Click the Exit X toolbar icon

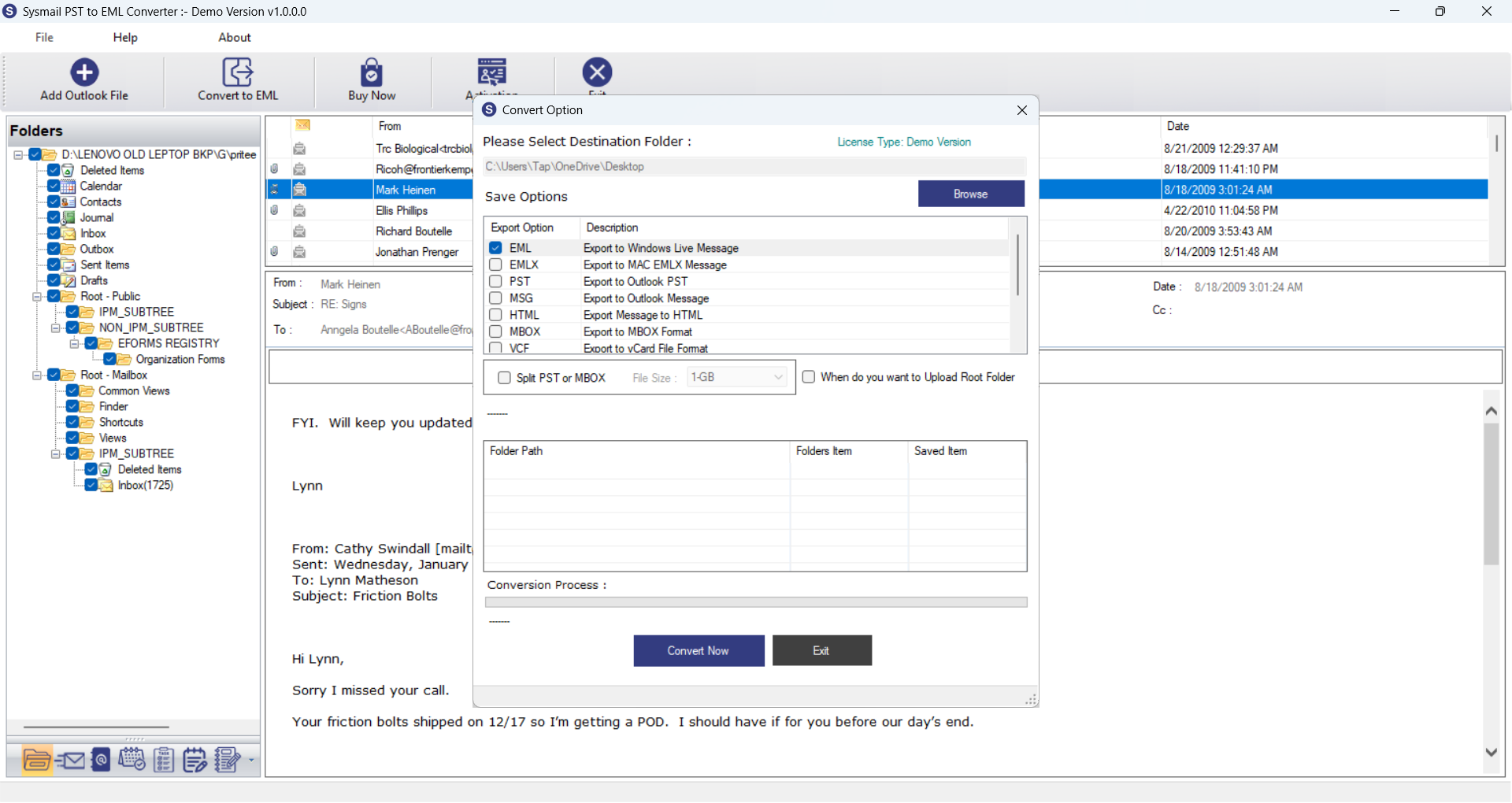[x=597, y=72]
